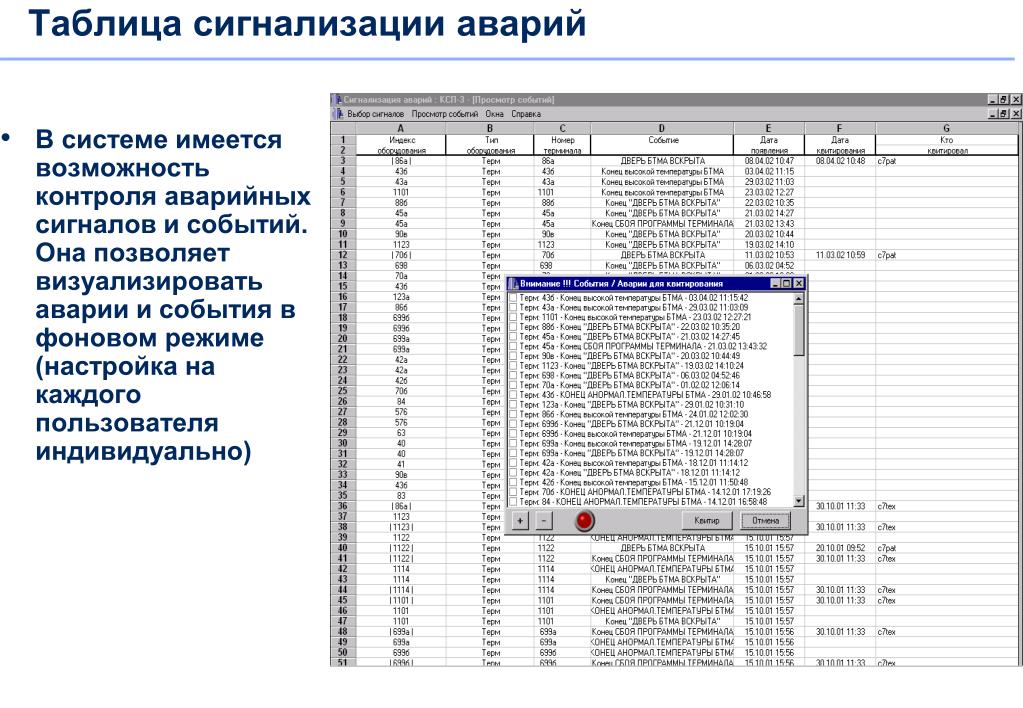Screen dimensions: 1023x708
Task: Click the dialog list scroll-down arrow
Action: click(799, 501)
